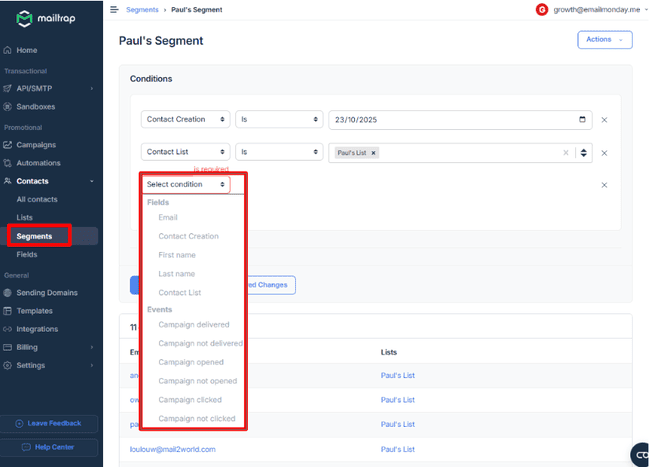Open Lists under Contacts
The width and height of the screenshot is (650, 467).
(x=24, y=218)
